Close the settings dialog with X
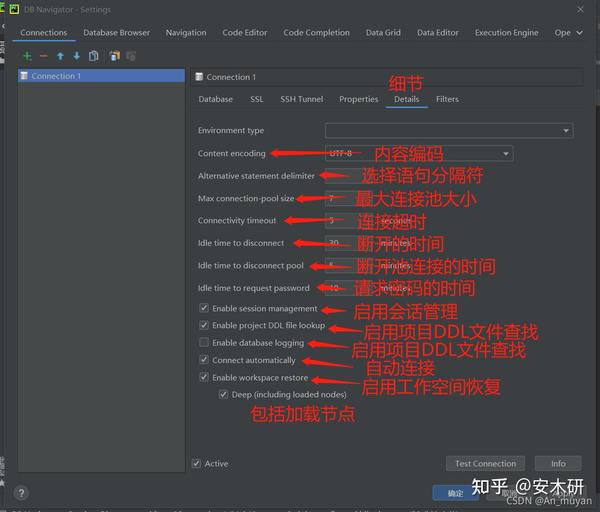 [x=580, y=10]
